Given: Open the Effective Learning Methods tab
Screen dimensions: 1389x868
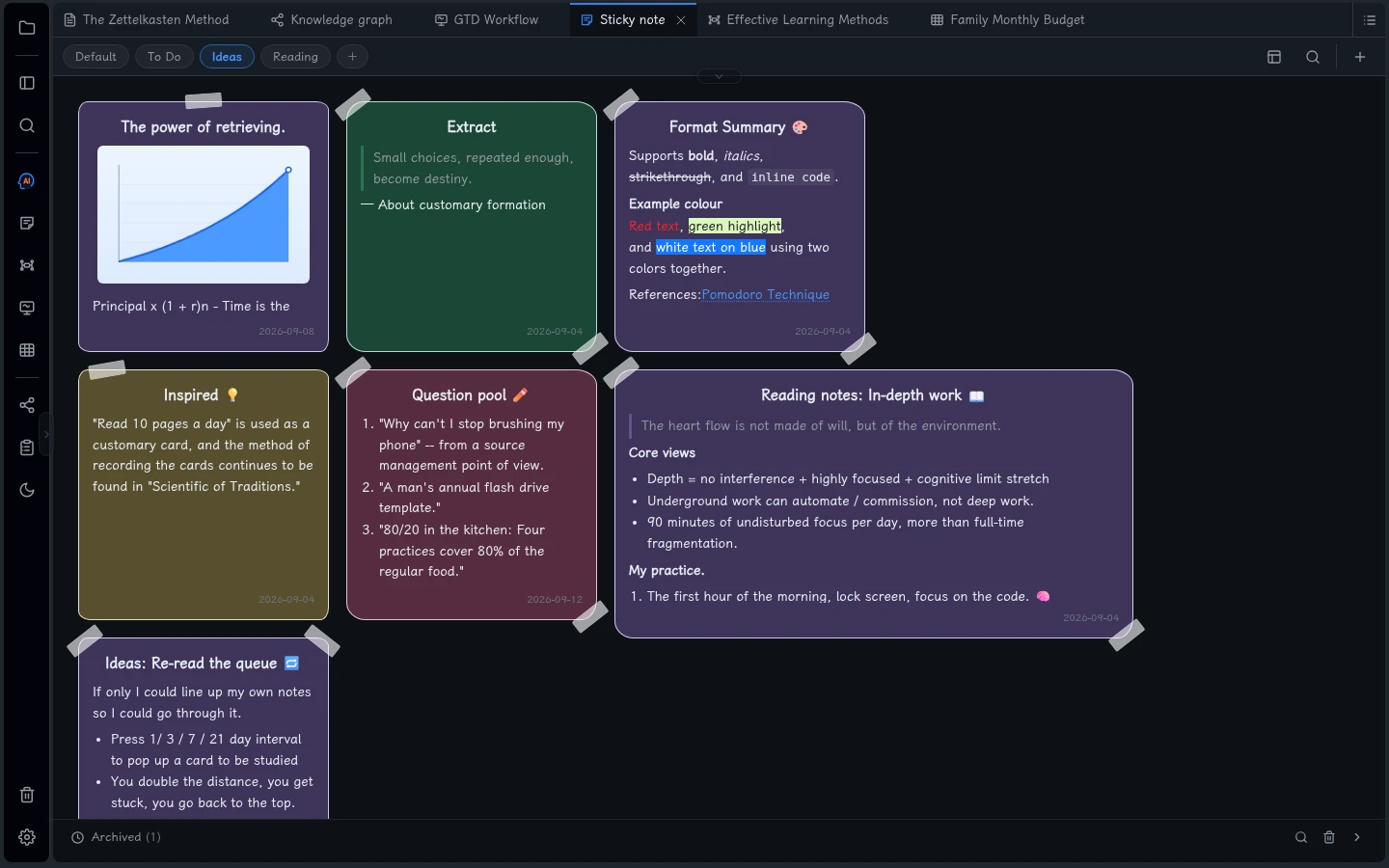Looking at the screenshot, I should coord(799,19).
